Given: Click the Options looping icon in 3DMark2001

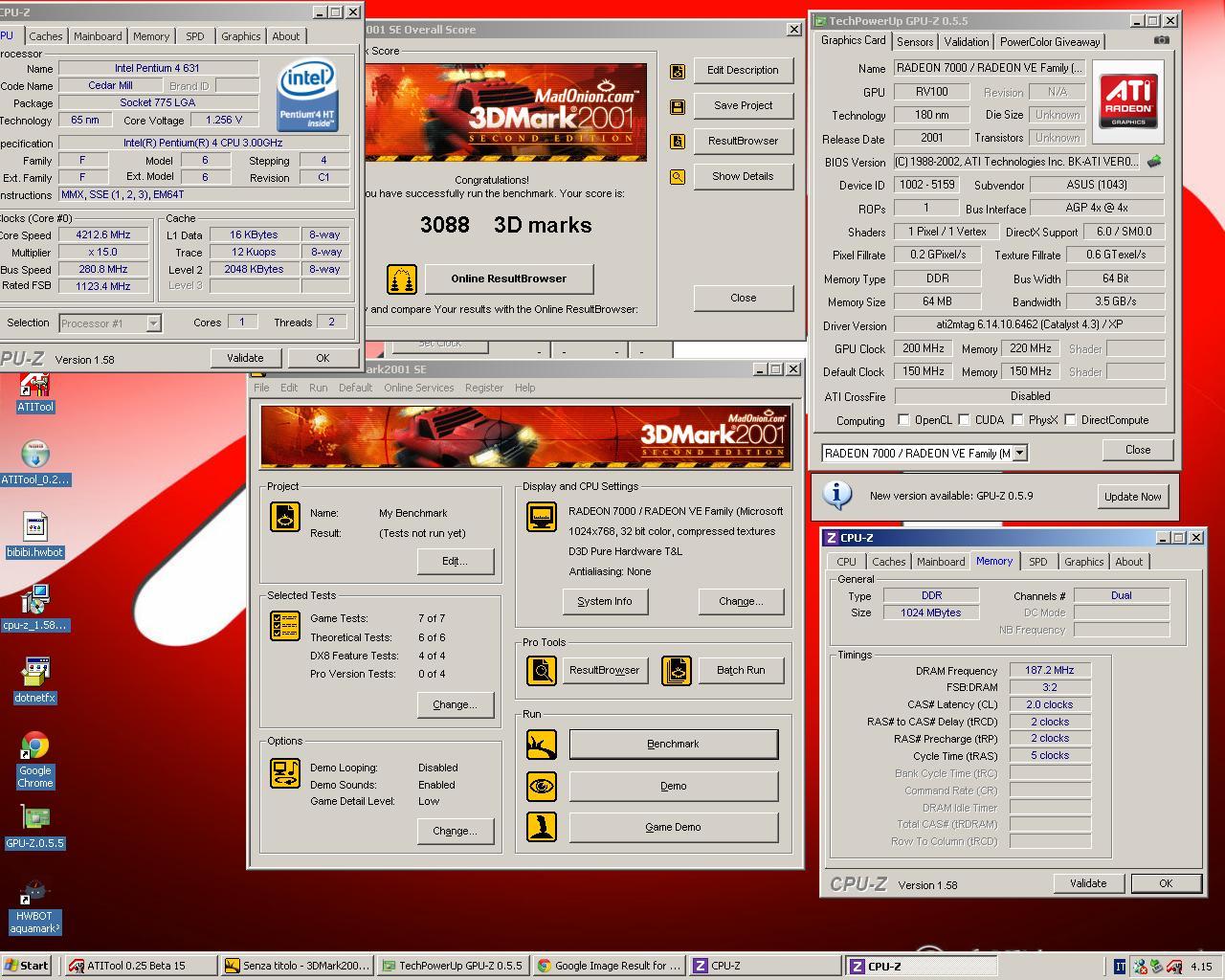Looking at the screenshot, I should [285, 773].
